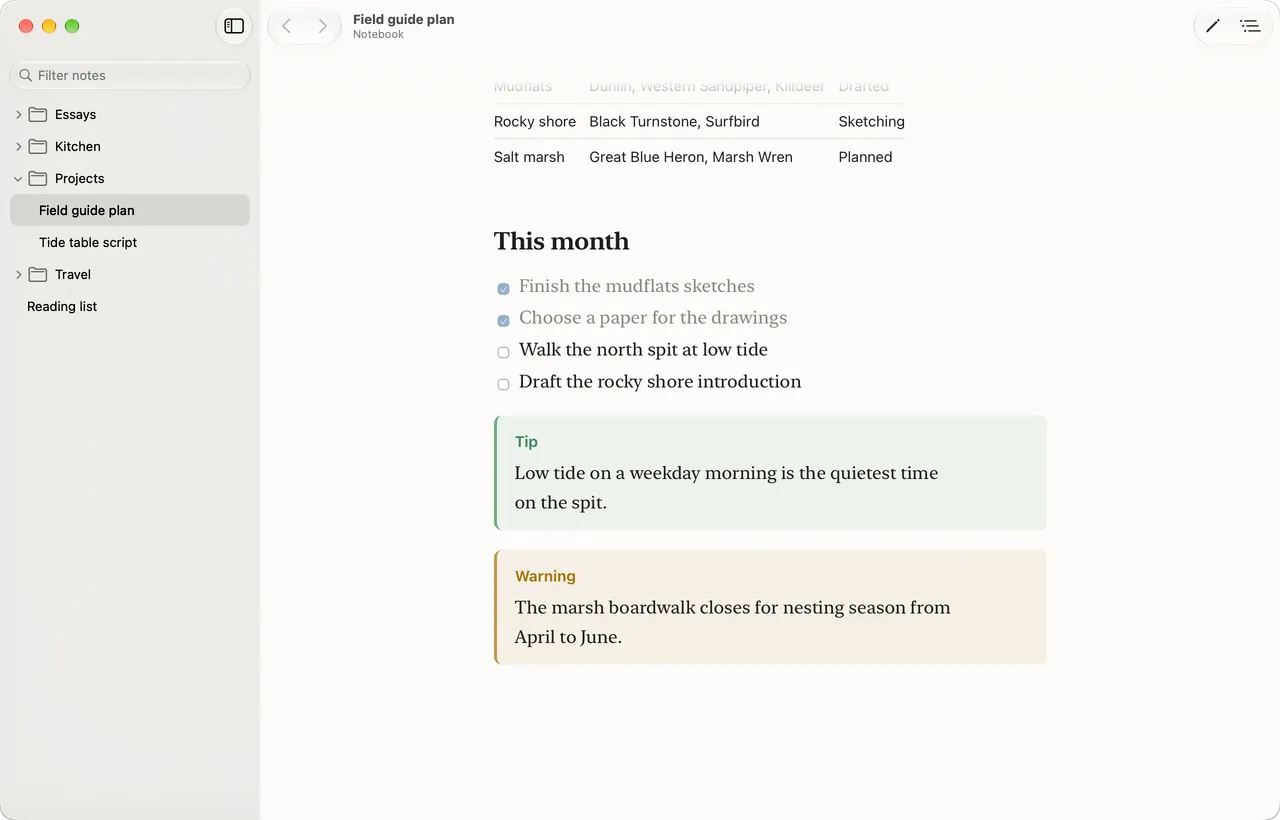Image resolution: width=1280 pixels, height=820 pixels.
Task: Click the Notebook subtitle in title bar
Action: point(378,34)
